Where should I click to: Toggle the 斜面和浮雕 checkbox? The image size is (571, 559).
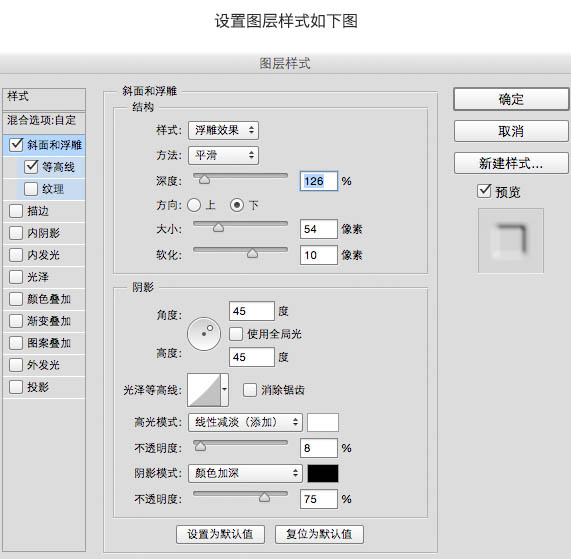[x=16, y=145]
